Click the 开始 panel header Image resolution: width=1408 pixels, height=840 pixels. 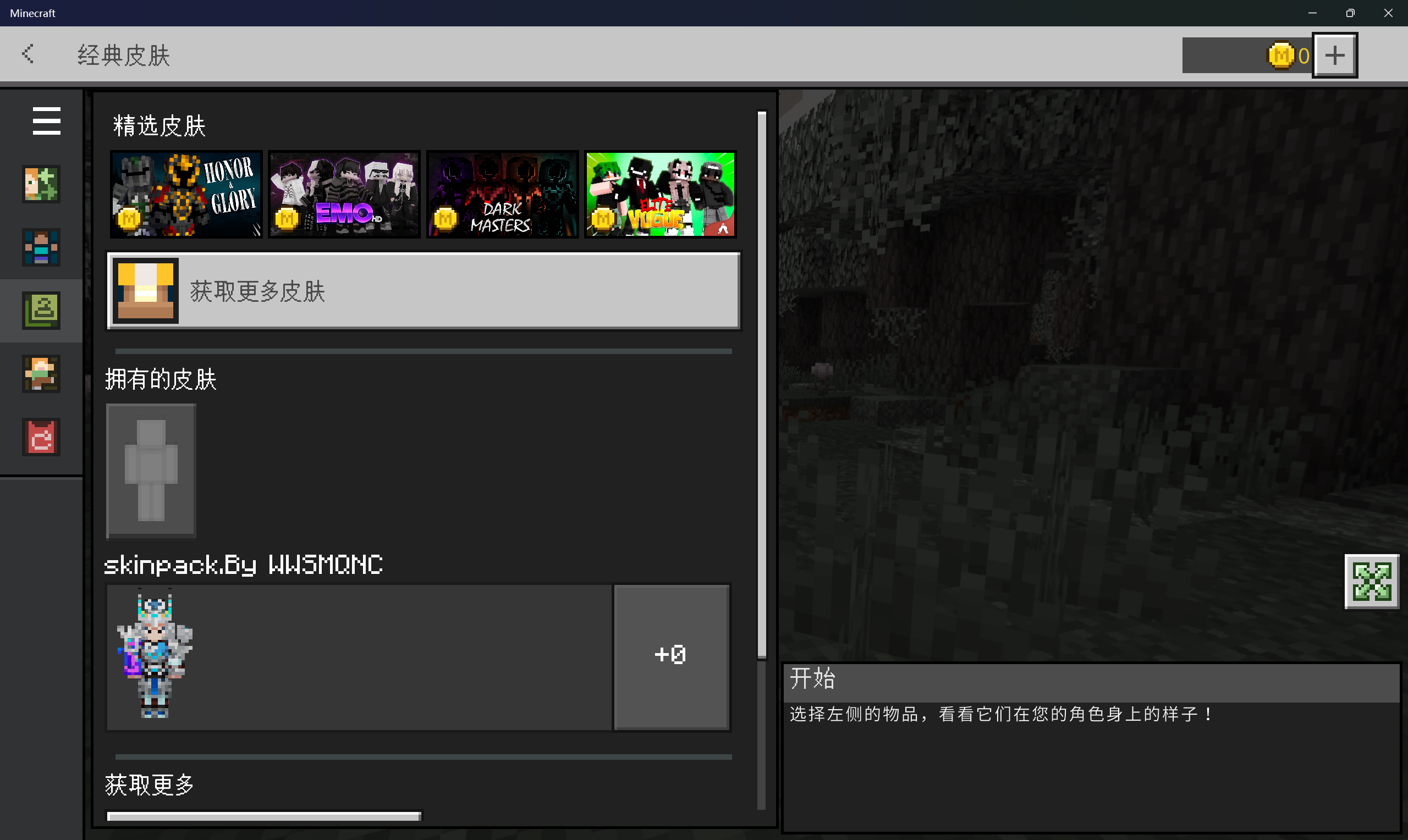pyautogui.click(x=1091, y=683)
